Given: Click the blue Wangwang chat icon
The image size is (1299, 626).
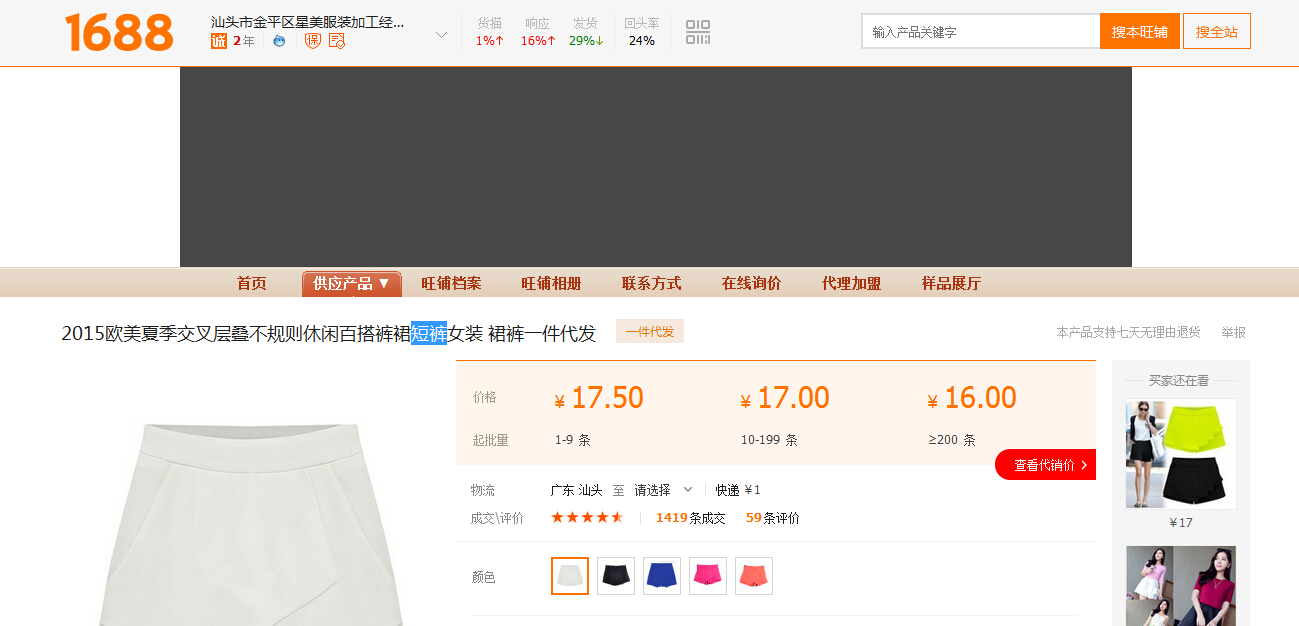Looking at the screenshot, I should pos(279,41).
